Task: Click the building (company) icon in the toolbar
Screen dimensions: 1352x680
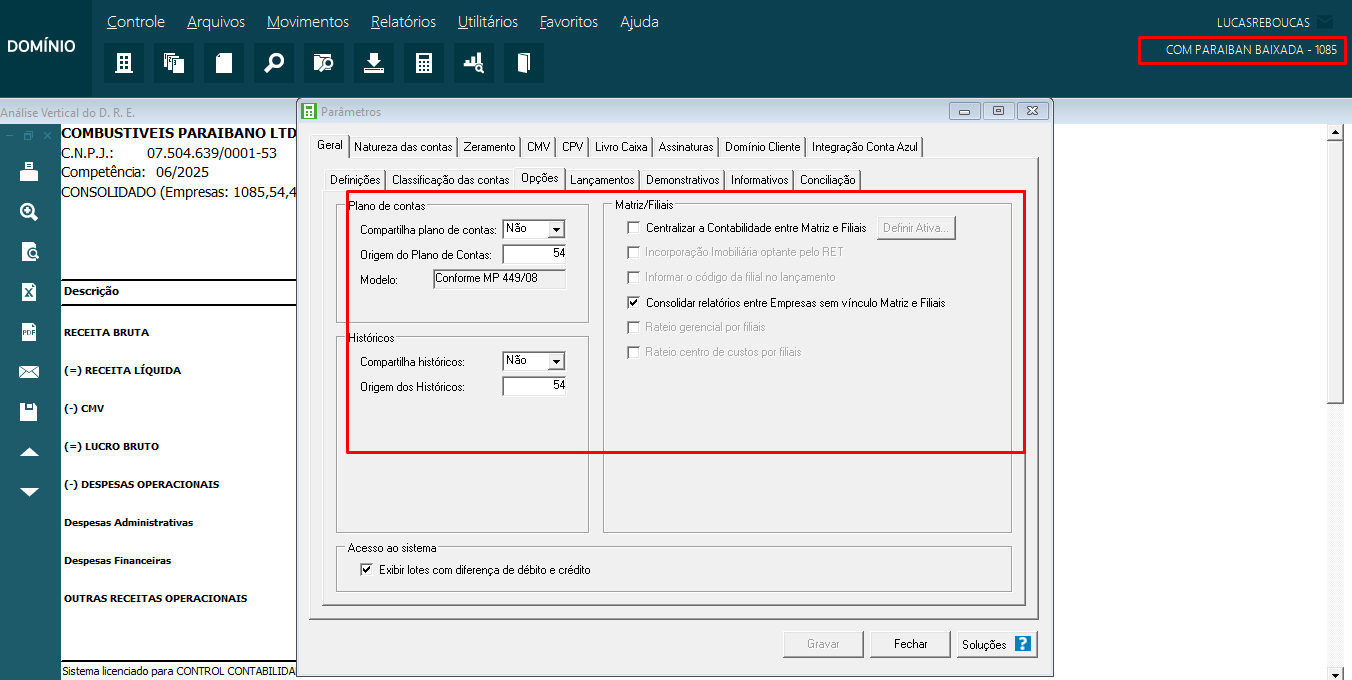Action: tap(124, 63)
